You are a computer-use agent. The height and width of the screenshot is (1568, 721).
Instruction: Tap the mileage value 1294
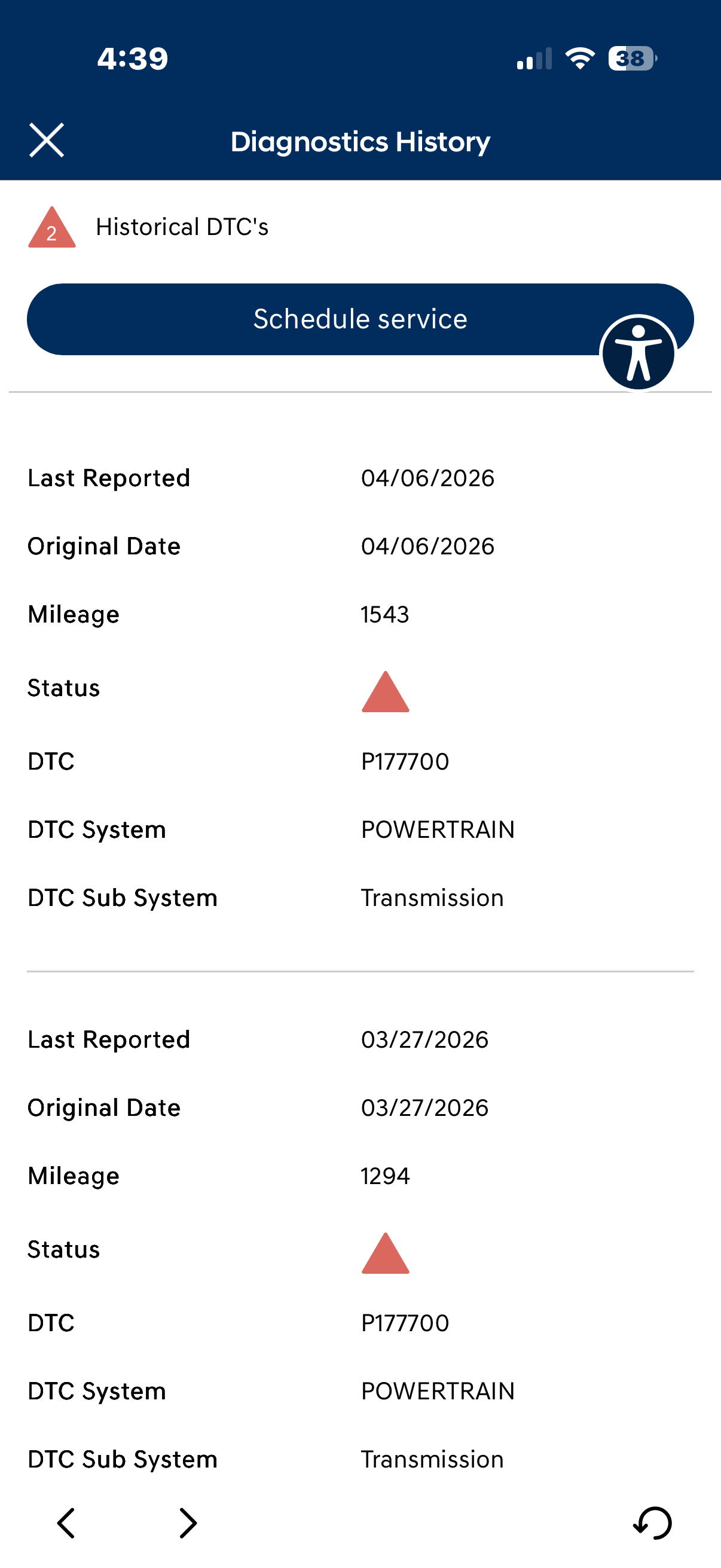(x=385, y=1176)
